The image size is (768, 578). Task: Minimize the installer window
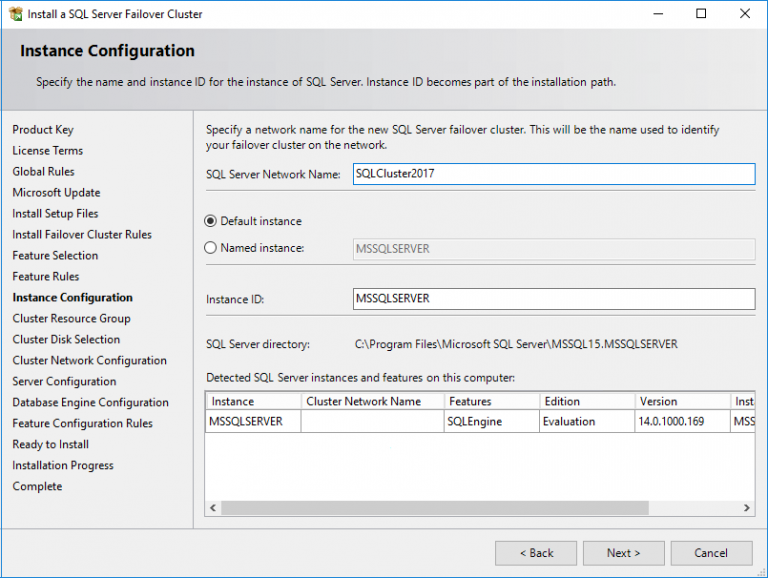(658, 14)
